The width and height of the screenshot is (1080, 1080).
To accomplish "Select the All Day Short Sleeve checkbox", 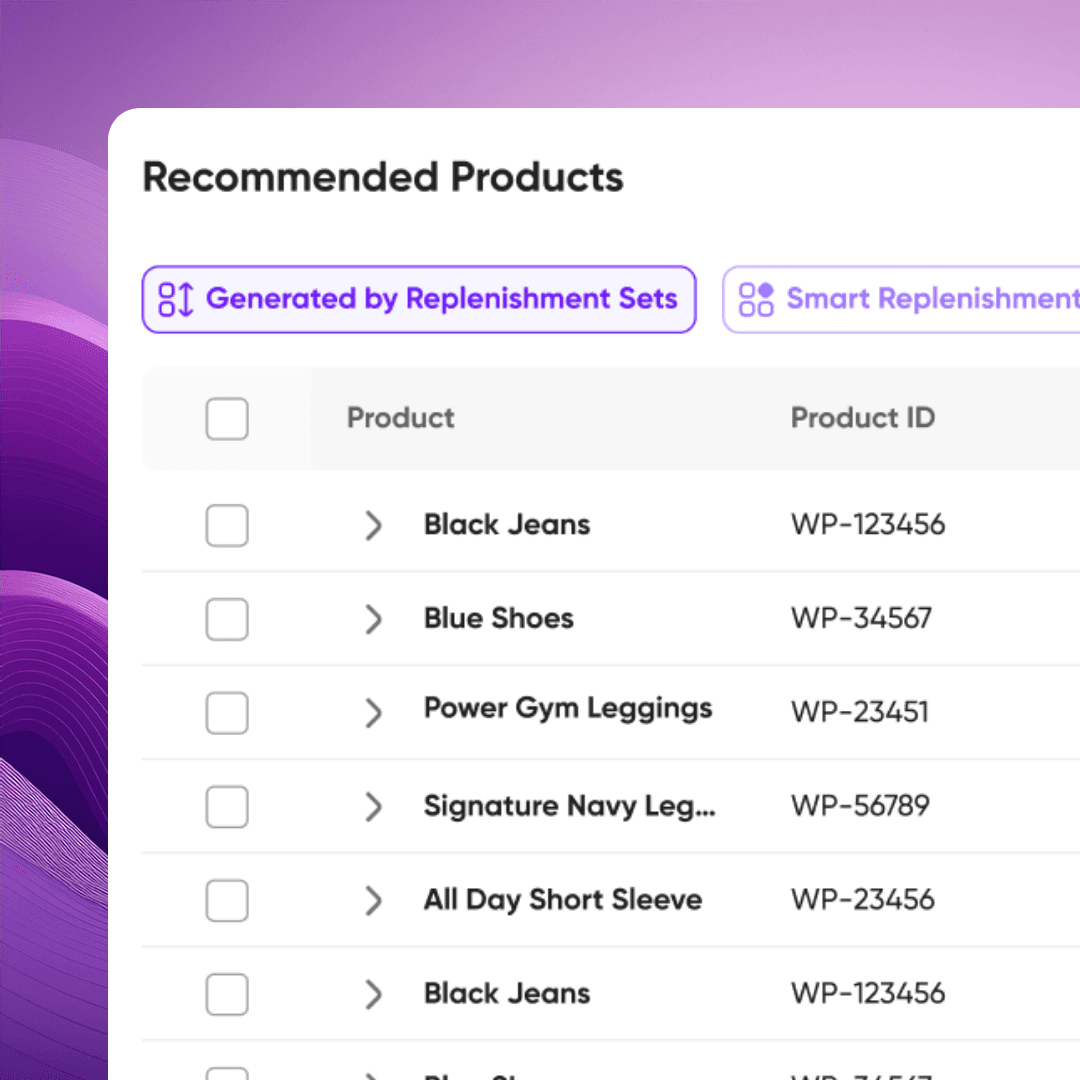I will pyautogui.click(x=227, y=900).
